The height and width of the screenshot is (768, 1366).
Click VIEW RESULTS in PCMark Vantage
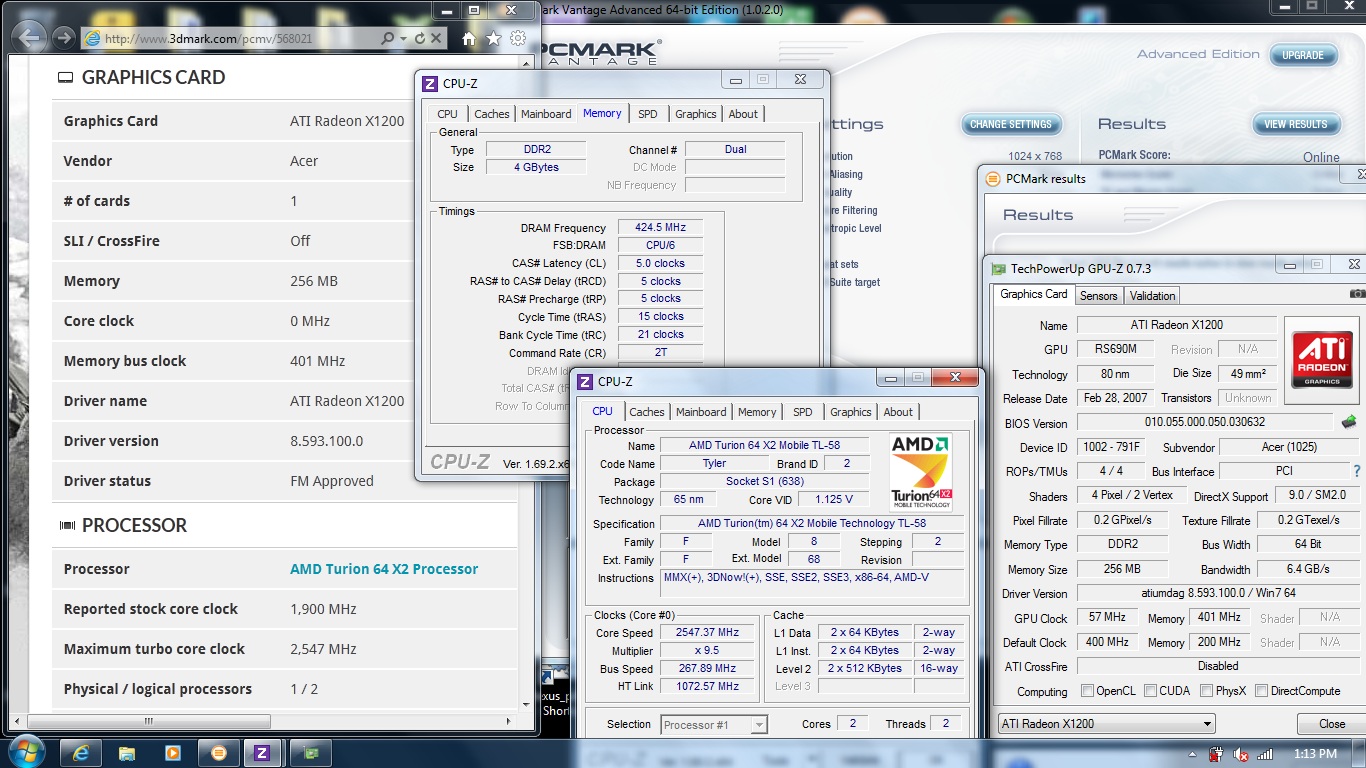[x=1296, y=124]
